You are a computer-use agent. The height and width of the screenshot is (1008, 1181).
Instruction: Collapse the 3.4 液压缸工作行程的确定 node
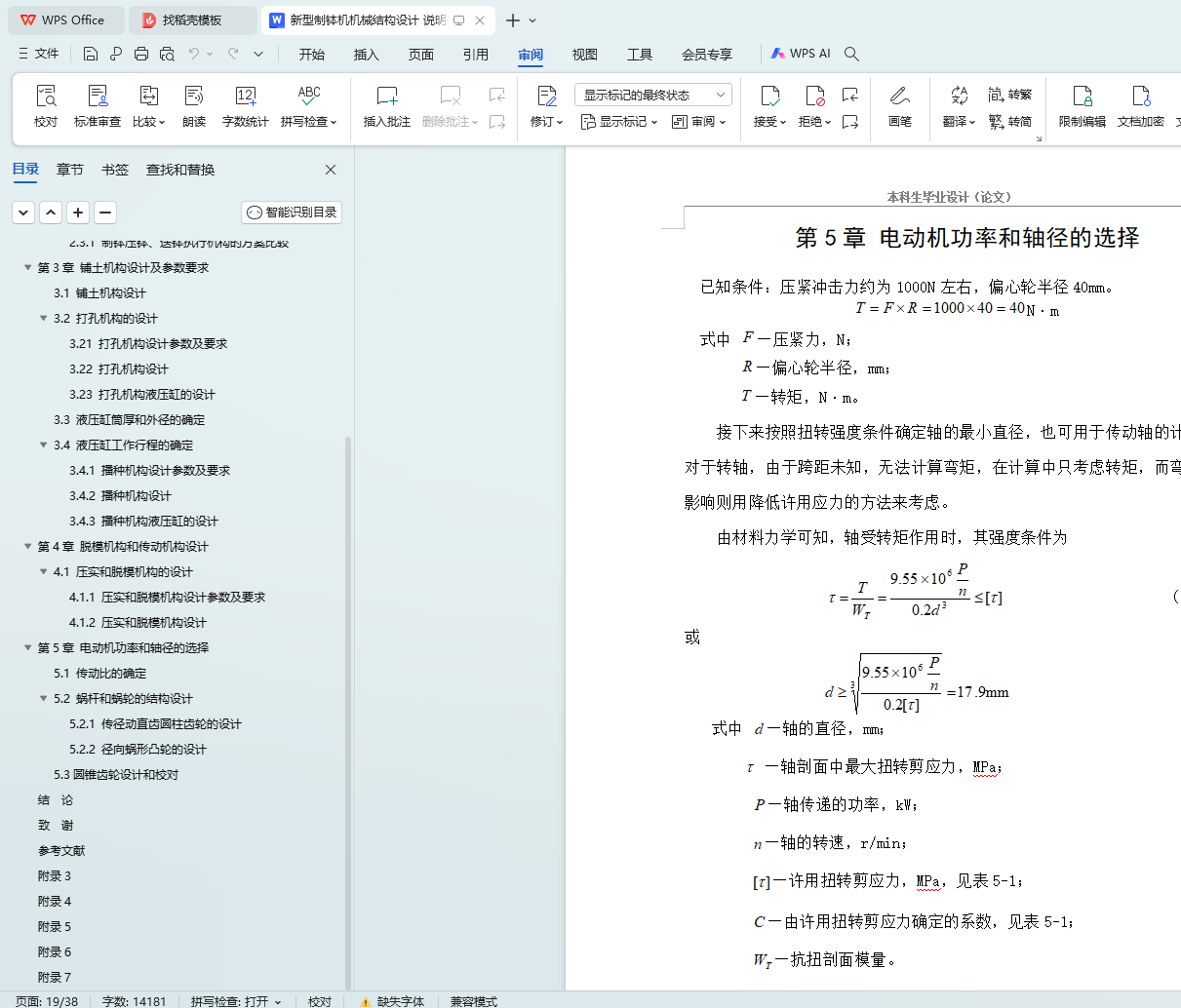point(44,445)
